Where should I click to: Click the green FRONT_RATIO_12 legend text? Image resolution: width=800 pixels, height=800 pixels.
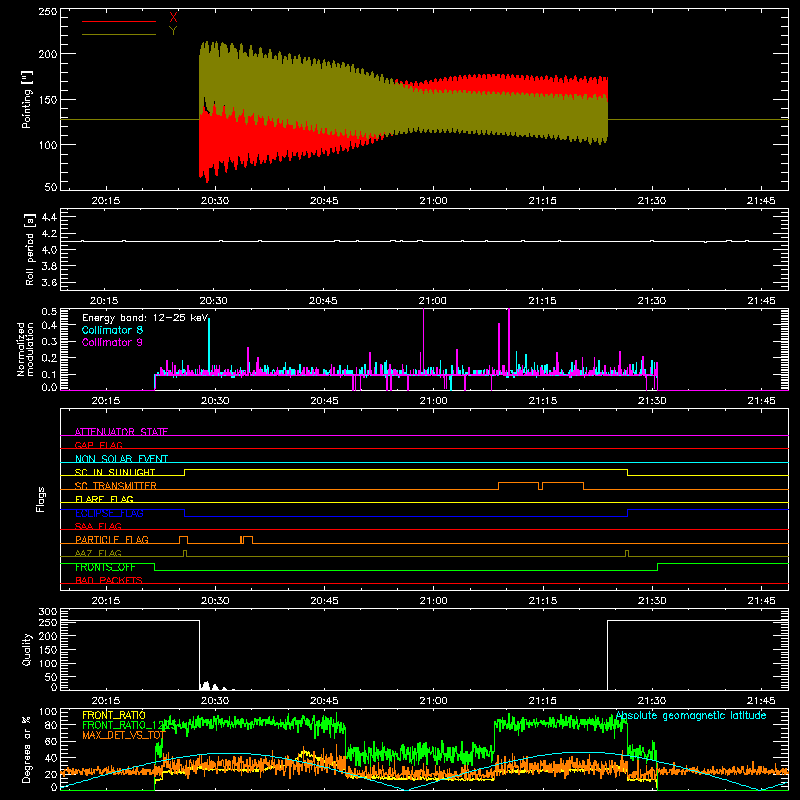122,725
